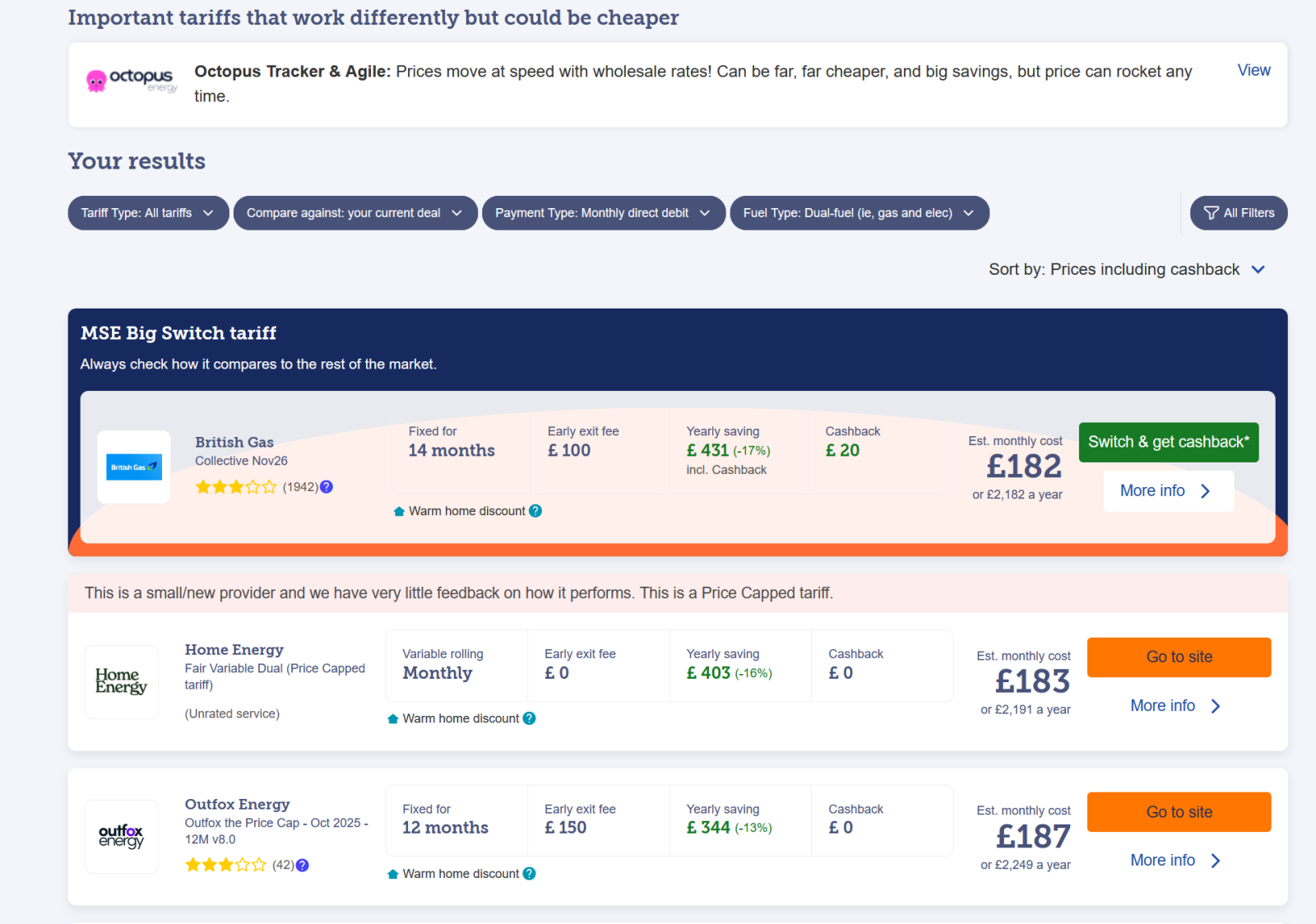Go to site for Home Energy

[1179, 657]
